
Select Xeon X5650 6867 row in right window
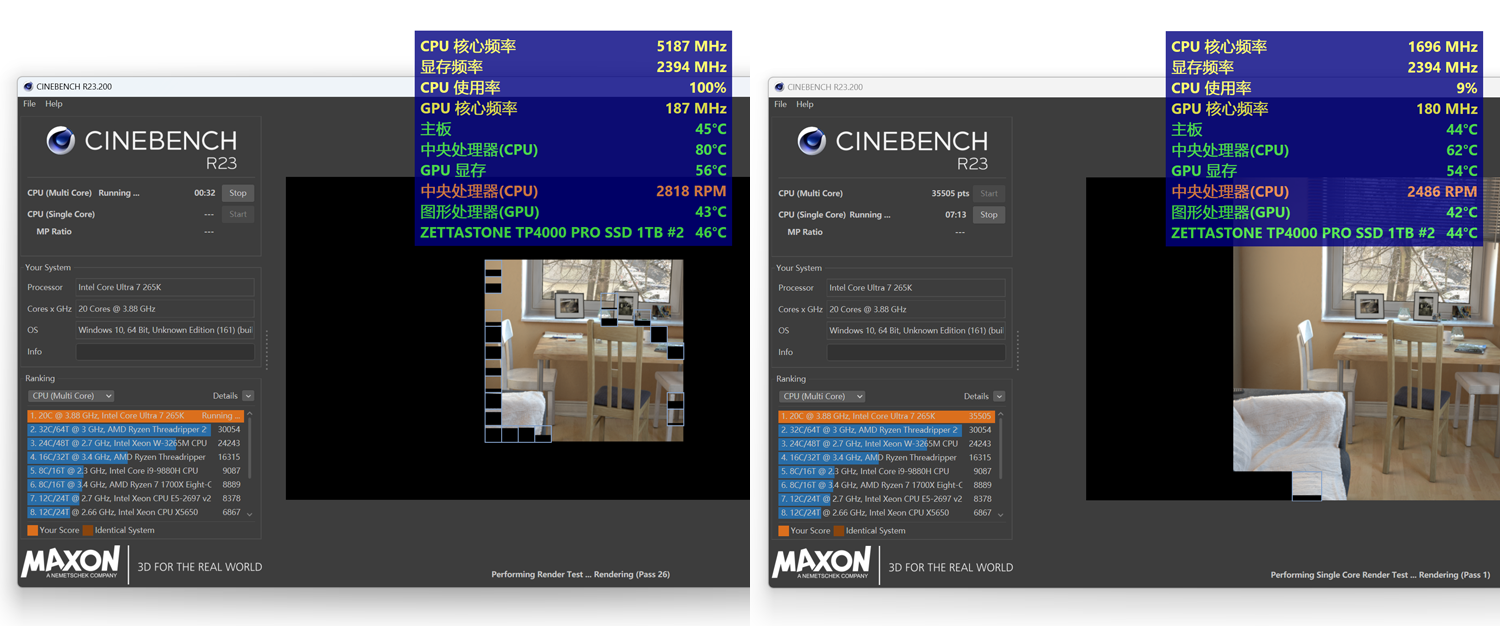[x=886, y=512]
